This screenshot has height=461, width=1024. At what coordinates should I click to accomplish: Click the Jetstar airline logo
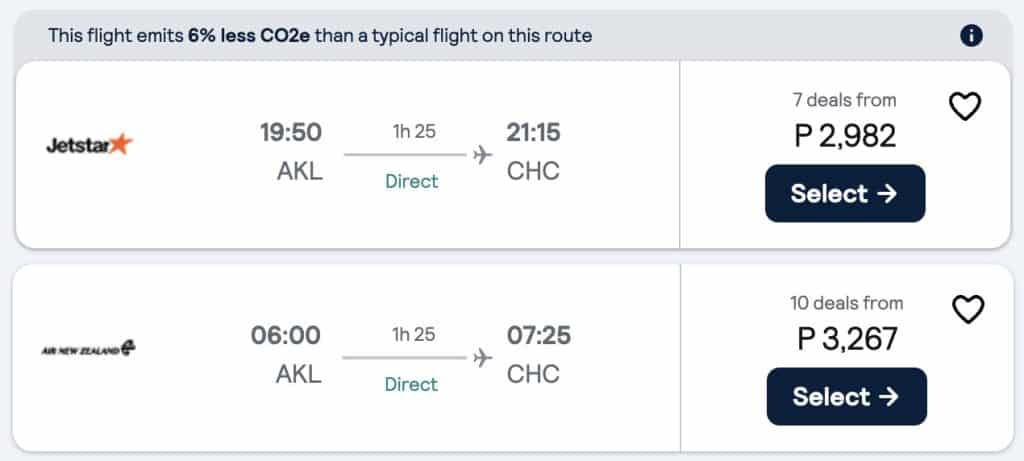point(89,145)
